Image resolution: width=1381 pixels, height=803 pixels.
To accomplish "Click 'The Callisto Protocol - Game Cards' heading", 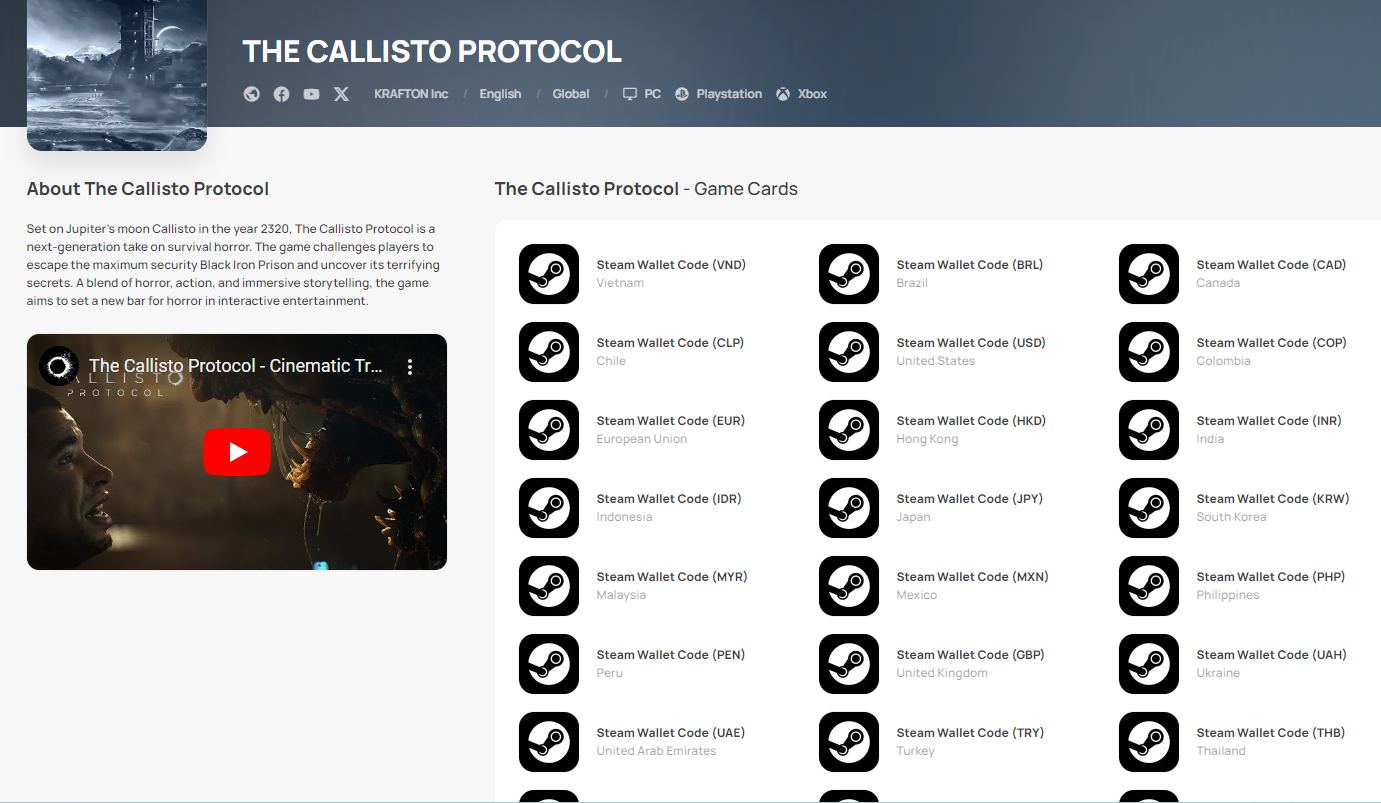I will click(x=646, y=189).
